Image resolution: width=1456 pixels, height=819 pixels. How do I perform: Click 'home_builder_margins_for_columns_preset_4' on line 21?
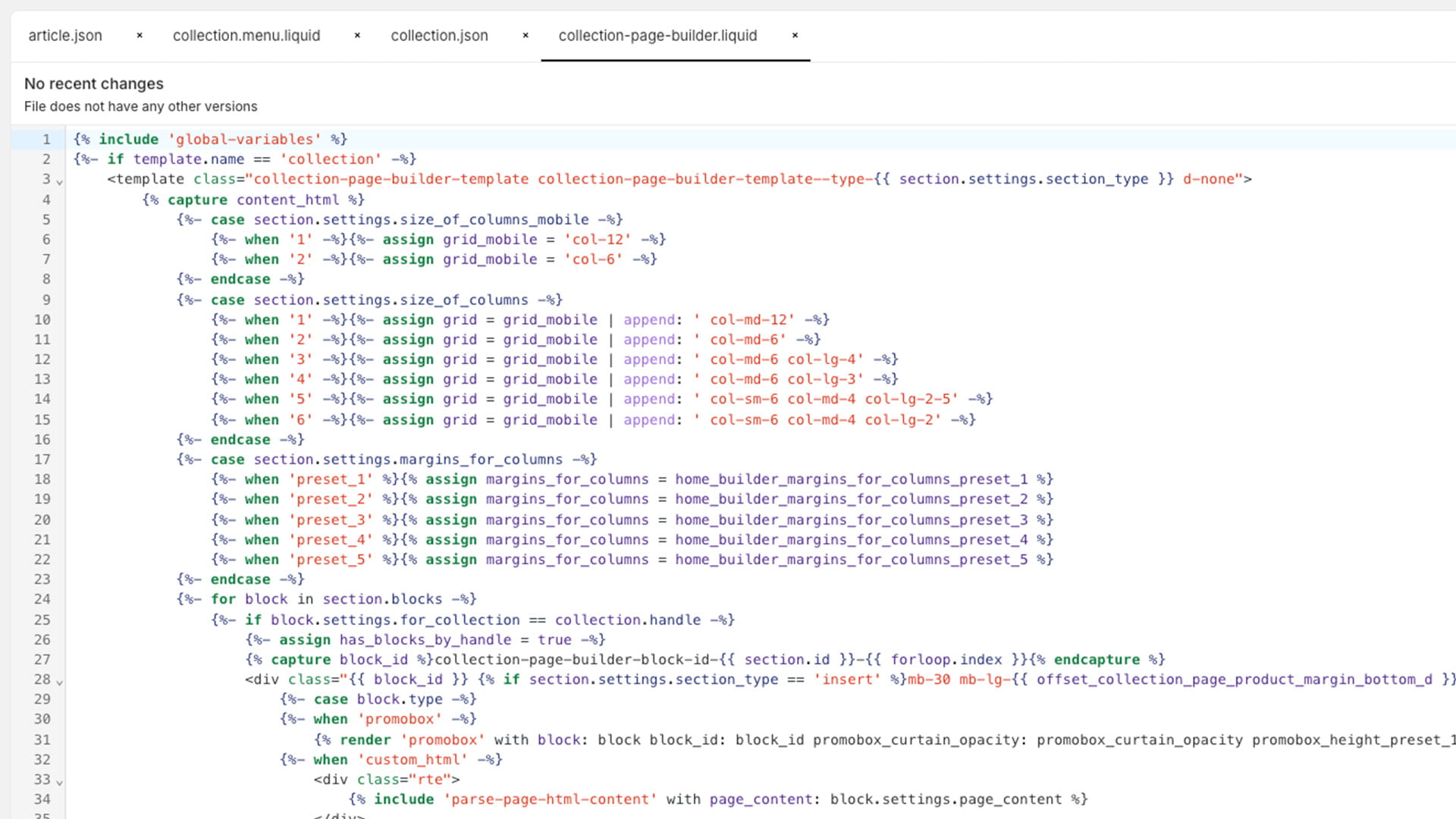point(852,540)
